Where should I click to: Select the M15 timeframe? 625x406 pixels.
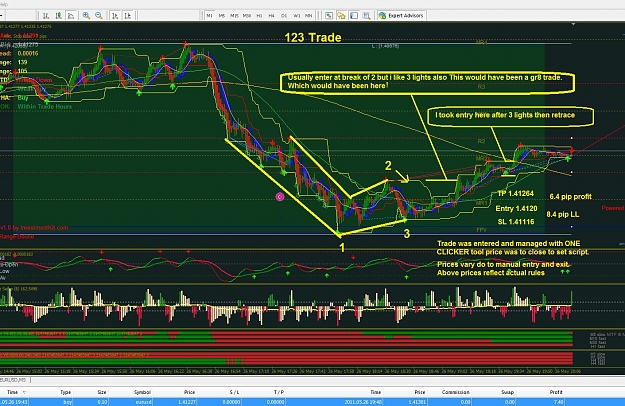[234, 16]
